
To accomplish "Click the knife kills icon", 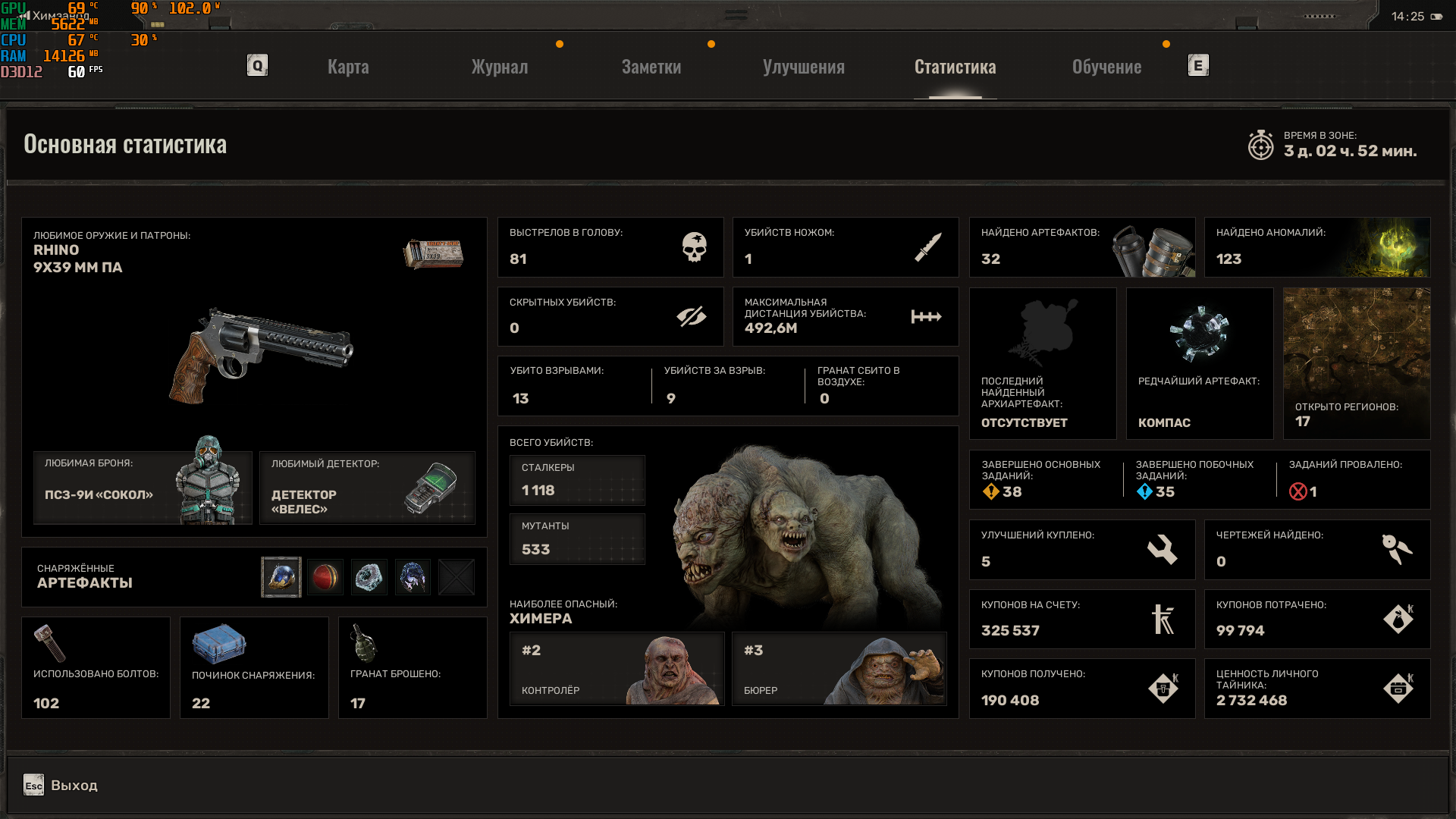I will click(x=928, y=247).
